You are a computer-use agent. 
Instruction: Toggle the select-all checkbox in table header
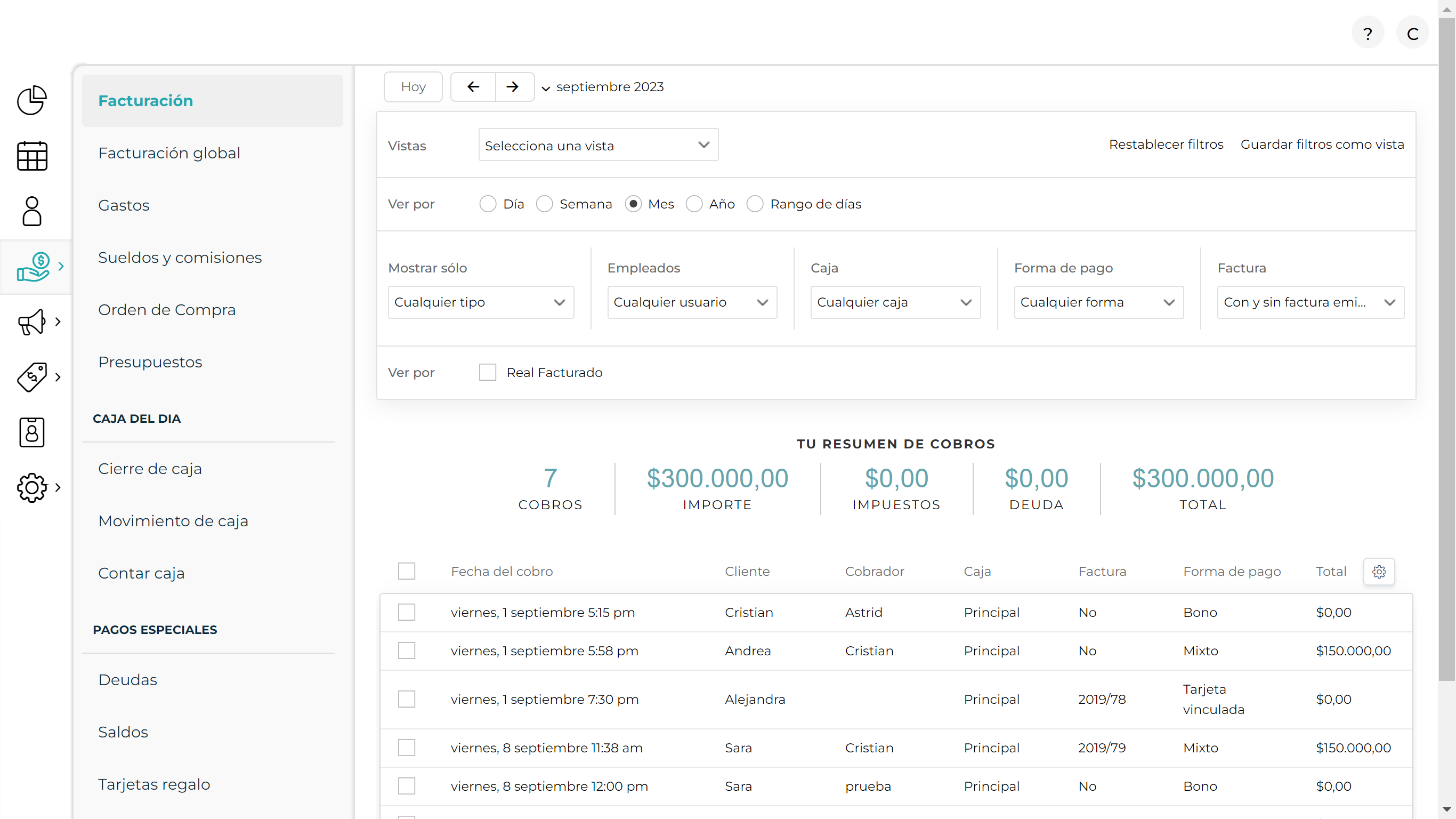[x=407, y=571]
